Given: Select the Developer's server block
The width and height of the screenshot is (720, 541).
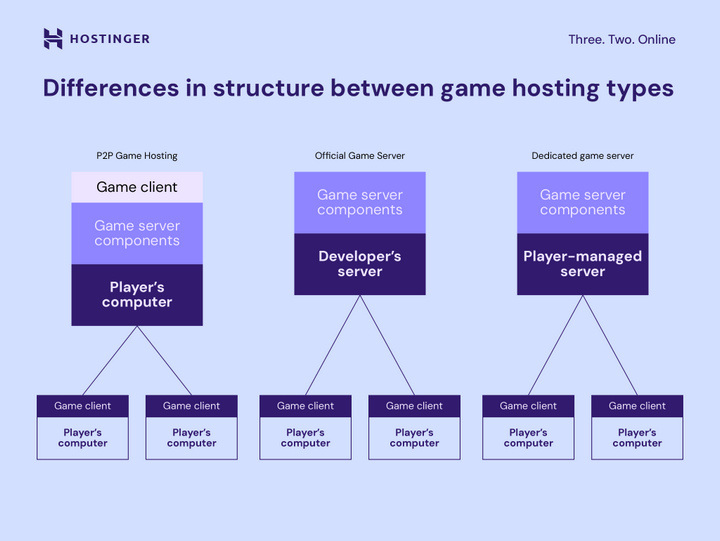Looking at the screenshot, I should point(360,264).
